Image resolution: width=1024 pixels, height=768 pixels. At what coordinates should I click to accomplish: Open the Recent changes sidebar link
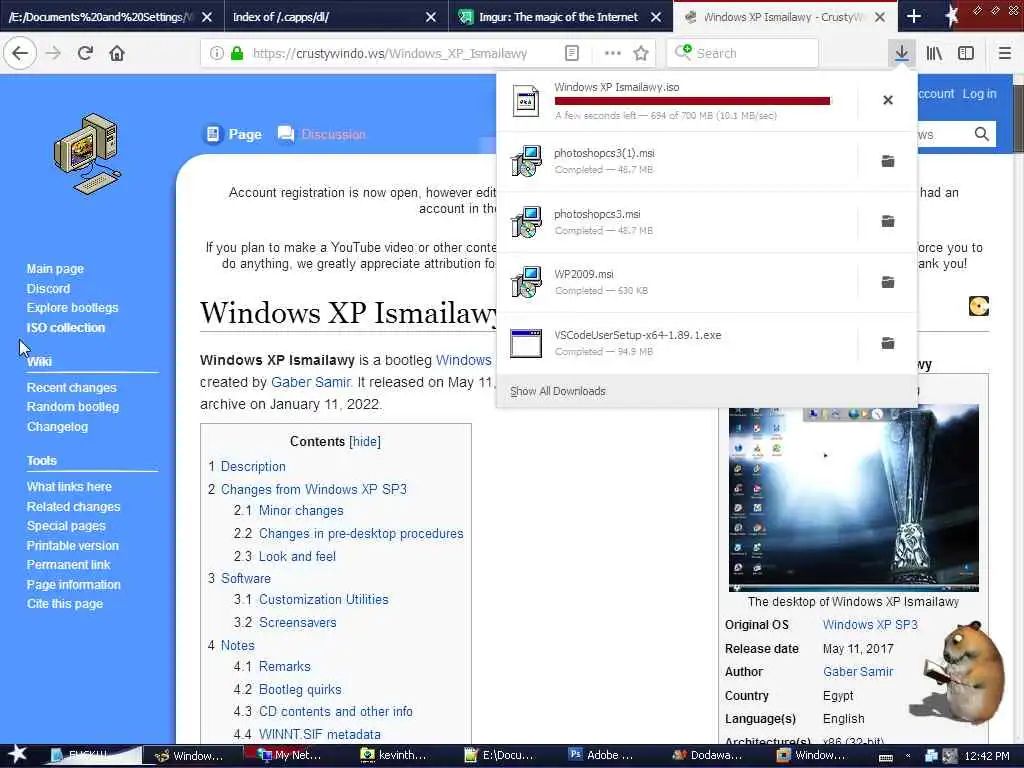71,387
